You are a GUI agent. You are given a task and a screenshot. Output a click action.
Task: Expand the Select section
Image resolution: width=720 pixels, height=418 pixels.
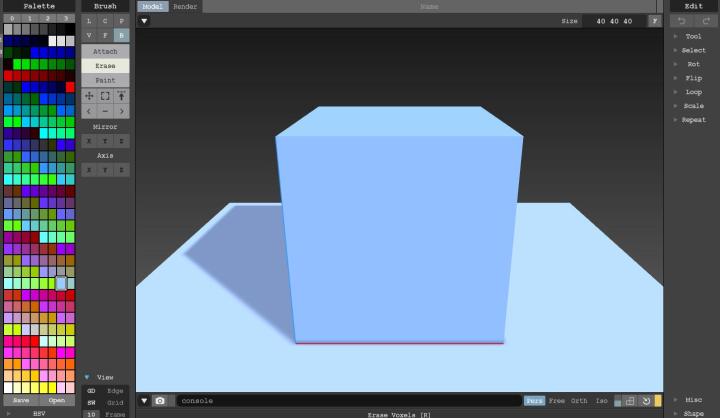693,50
